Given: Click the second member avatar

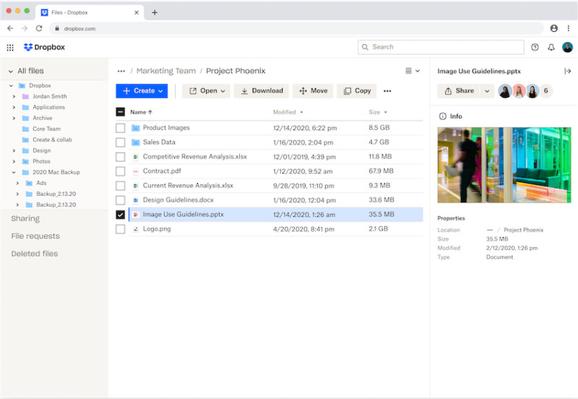Looking at the screenshot, I should tap(519, 91).
